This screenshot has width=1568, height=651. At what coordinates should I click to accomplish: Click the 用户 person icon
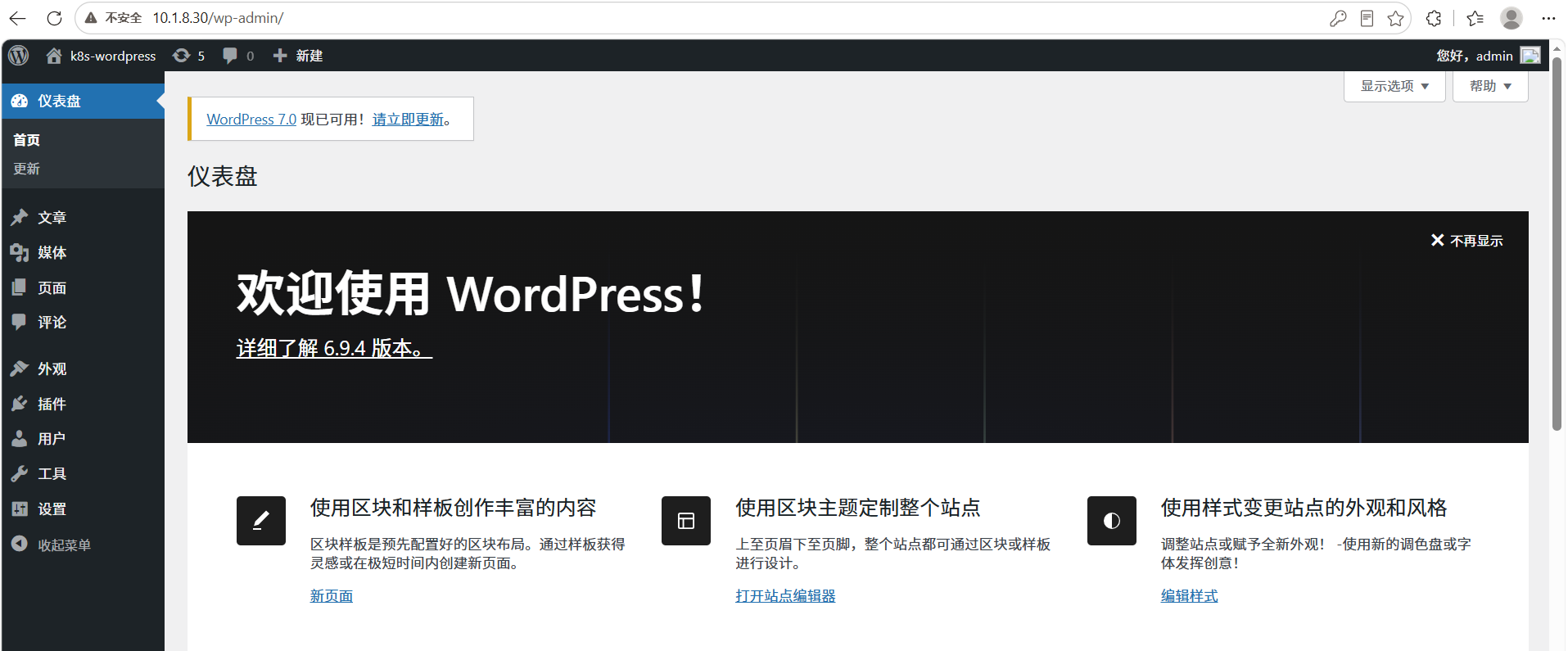20,438
